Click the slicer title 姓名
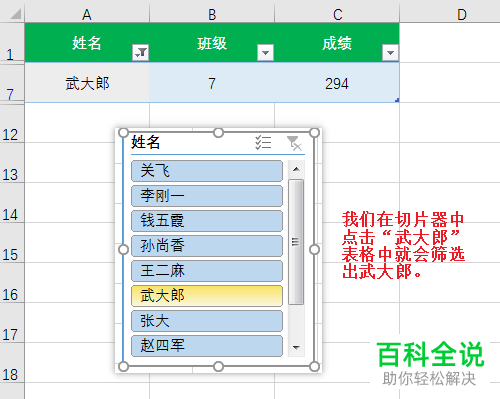 (x=146, y=142)
